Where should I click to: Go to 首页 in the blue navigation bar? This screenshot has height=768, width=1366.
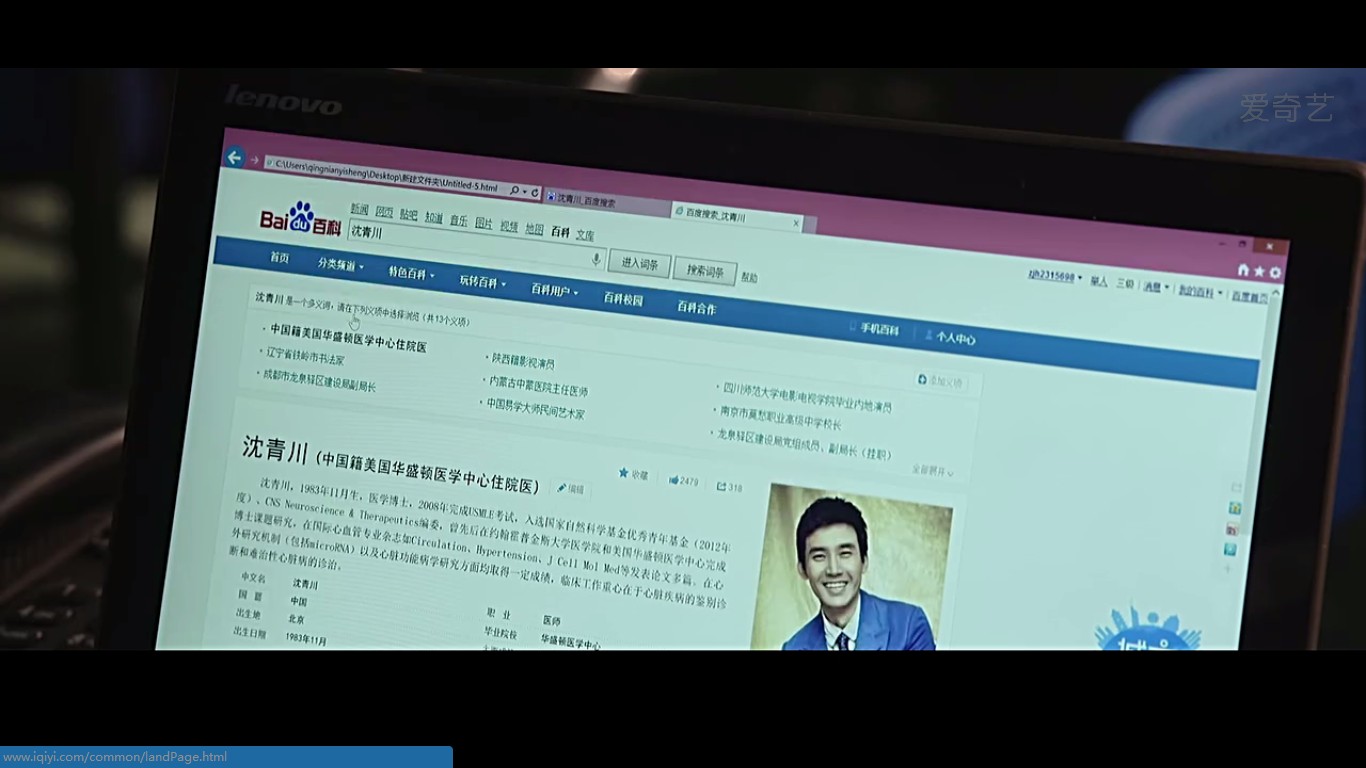(279, 257)
